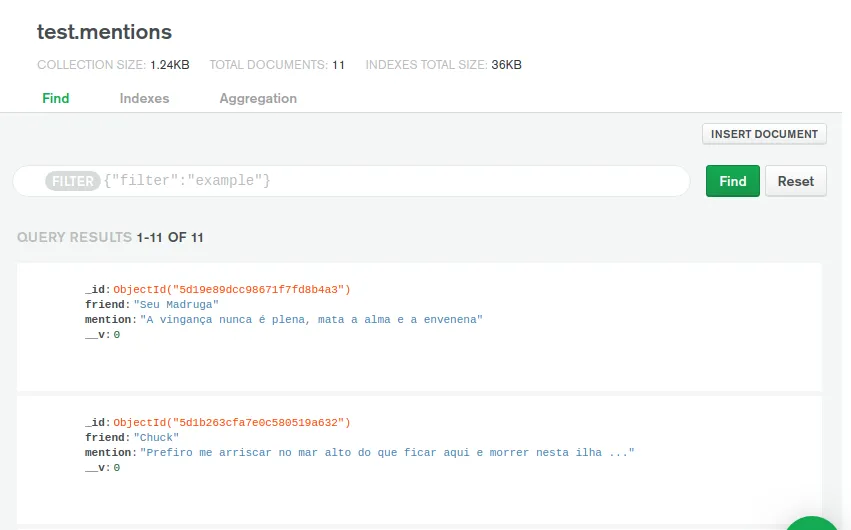Select the Find tab
This screenshot has width=851, height=530.
56,98
